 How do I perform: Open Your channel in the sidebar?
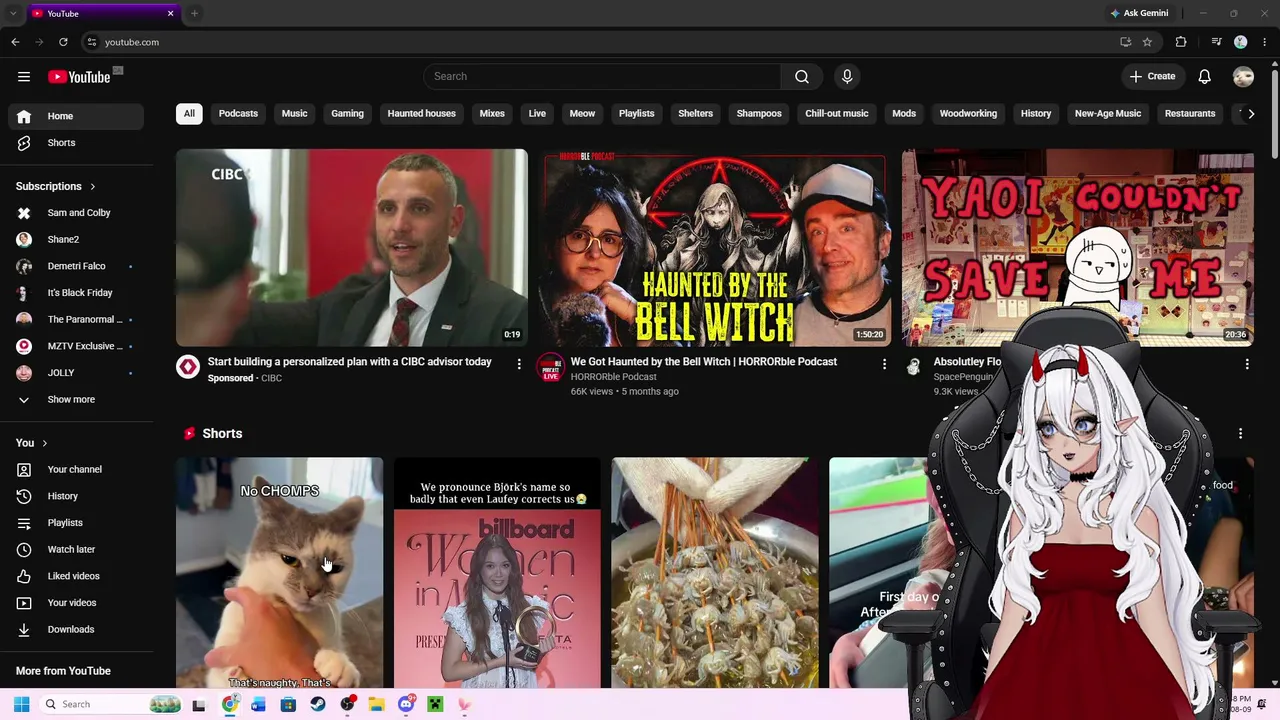(x=76, y=469)
